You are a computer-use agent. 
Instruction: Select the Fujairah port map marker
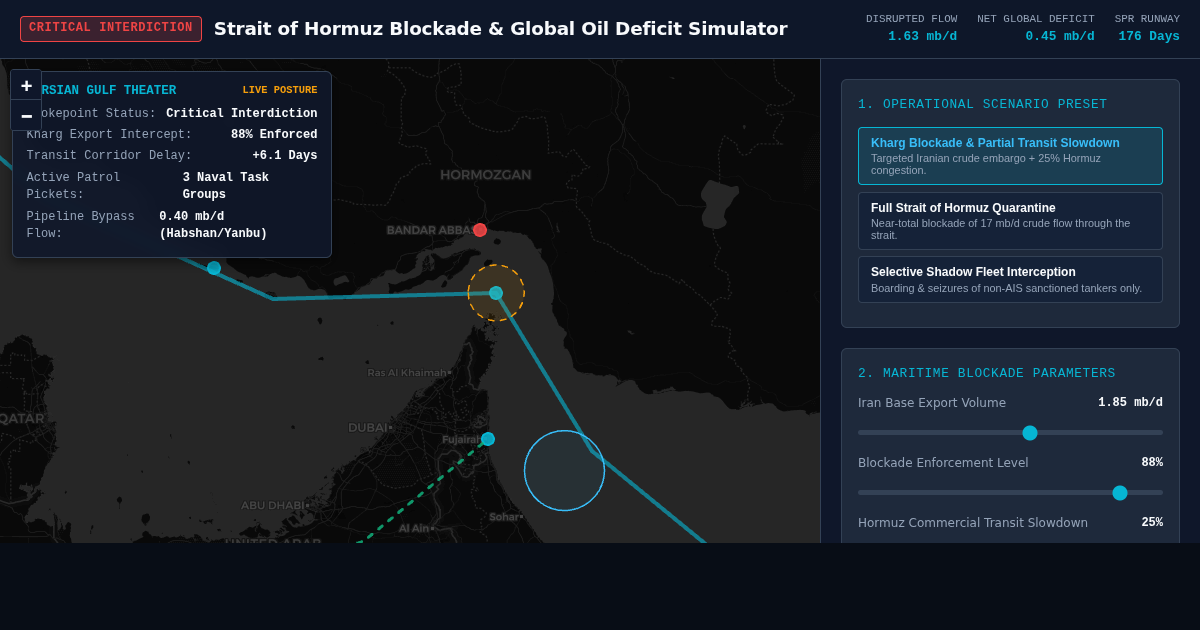tap(488, 439)
